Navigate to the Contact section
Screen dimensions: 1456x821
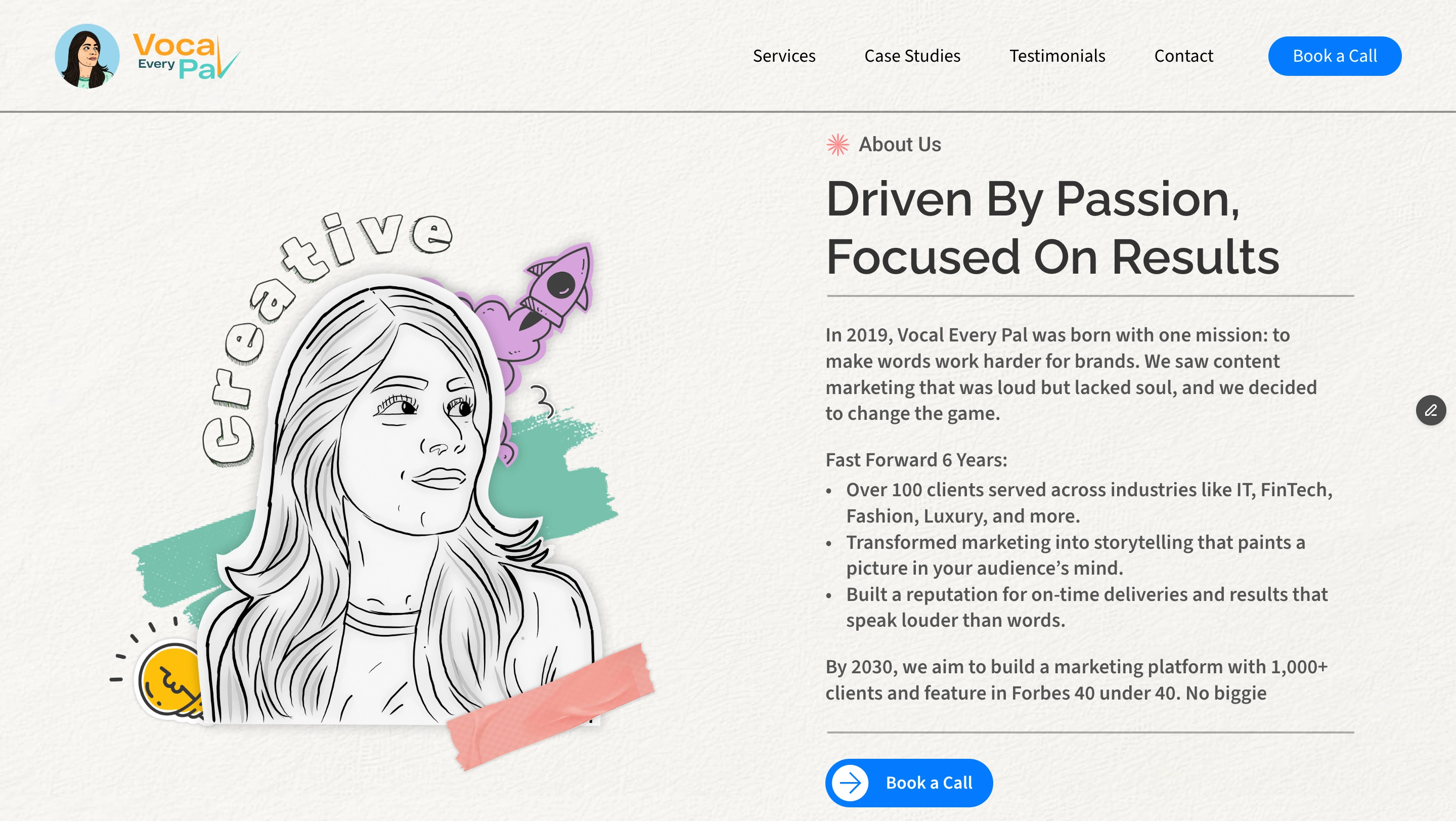[1183, 56]
